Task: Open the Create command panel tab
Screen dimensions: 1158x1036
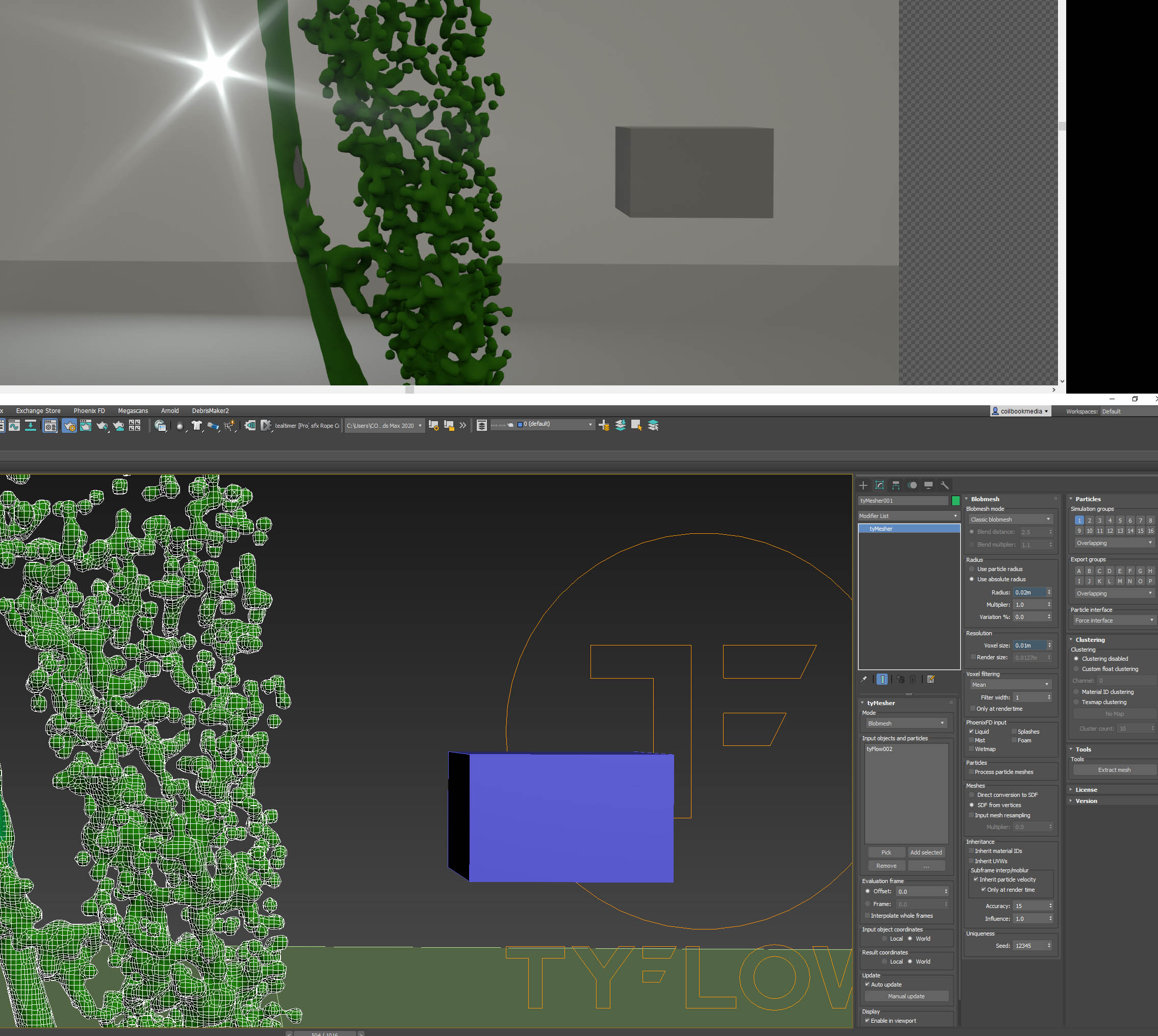Action: pos(863,485)
